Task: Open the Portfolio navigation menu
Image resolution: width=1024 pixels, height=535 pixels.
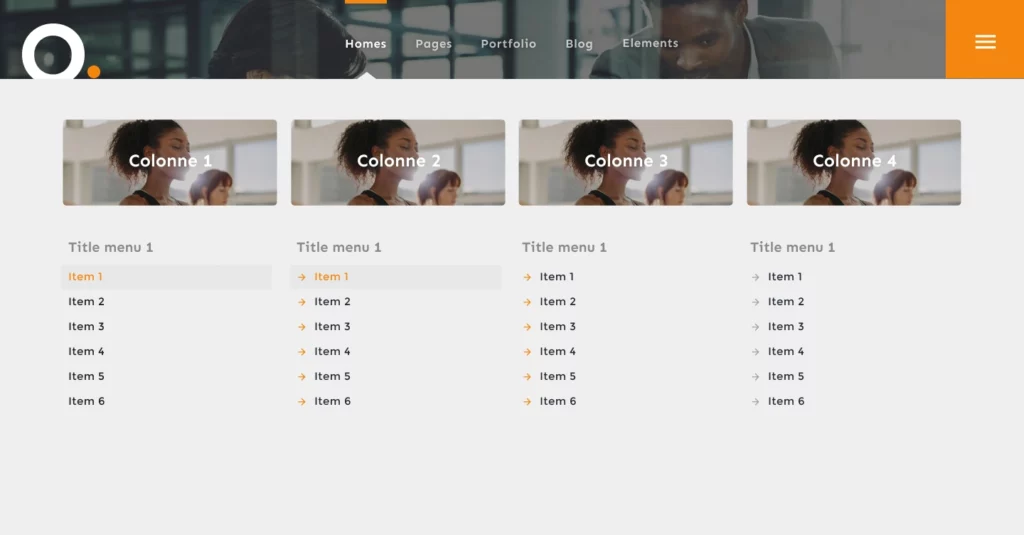Action: coord(508,44)
